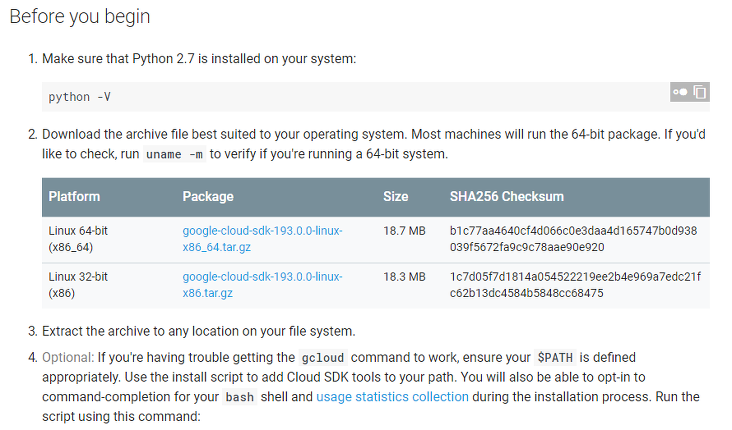Click the Package column header

pyautogui.click(x=208, y=197)
